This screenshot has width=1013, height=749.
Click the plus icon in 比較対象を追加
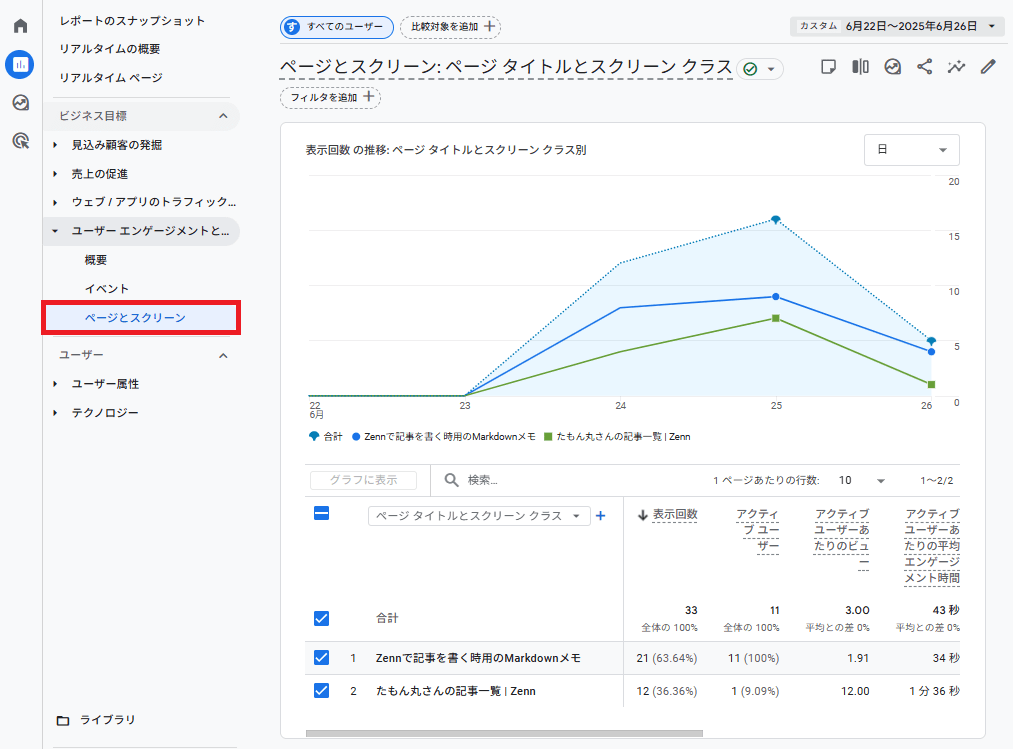(490, 26)
